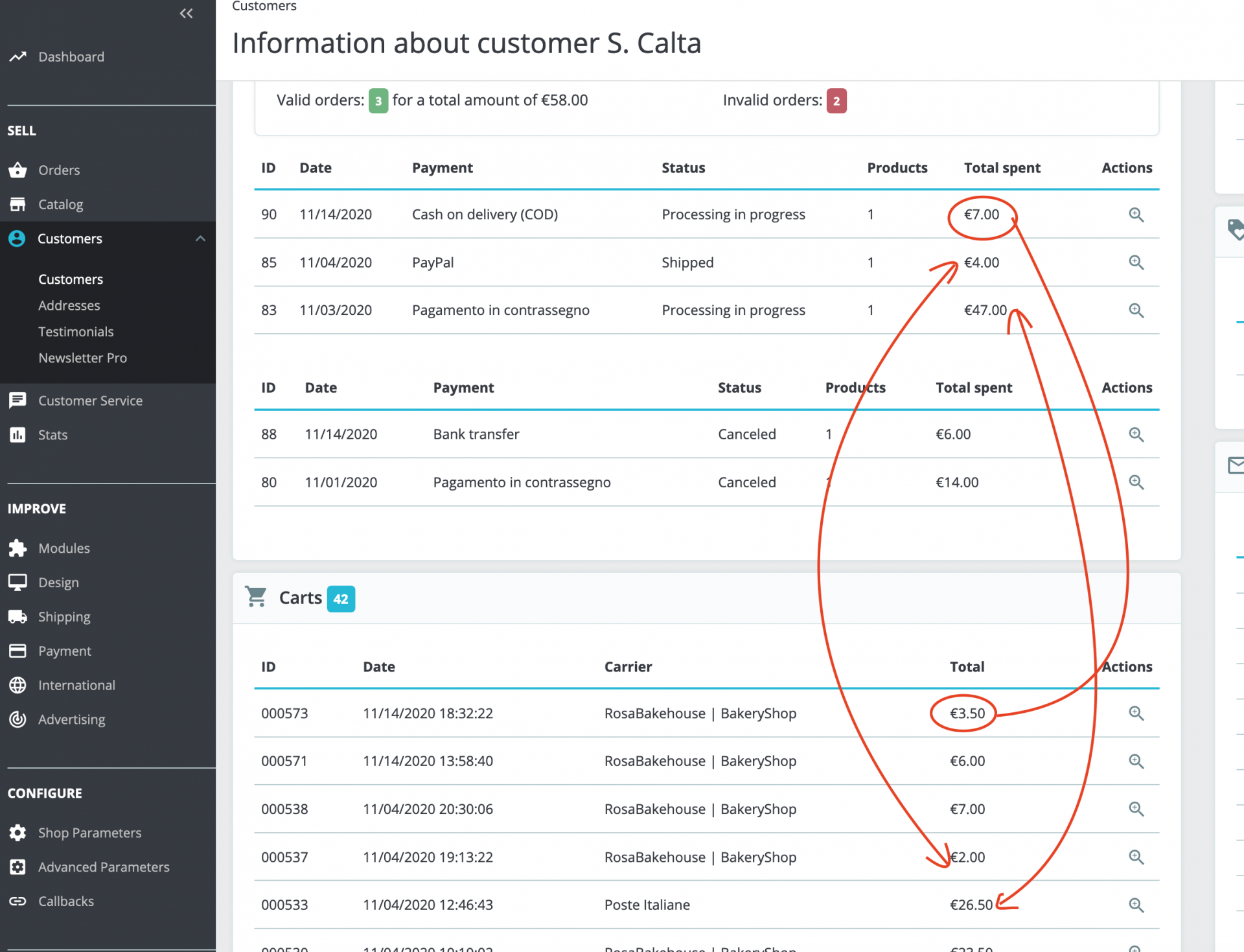Open Newsletter Pro submenu item
This screenshot has height=952, width=1244.
(x=82, y=358)
